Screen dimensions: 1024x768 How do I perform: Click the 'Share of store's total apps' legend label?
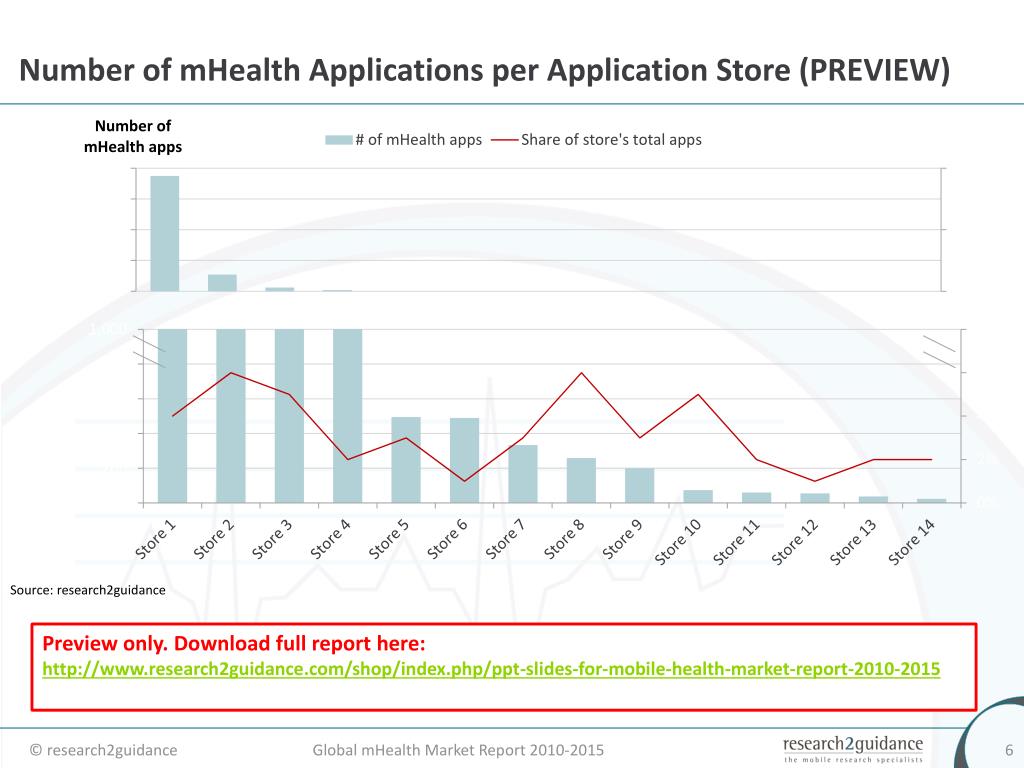tap(611, 140)
